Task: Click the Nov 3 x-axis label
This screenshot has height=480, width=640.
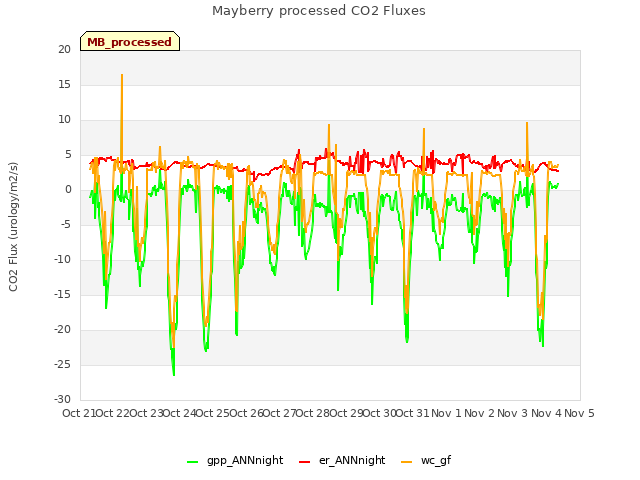Action: (x=513, y=413)
